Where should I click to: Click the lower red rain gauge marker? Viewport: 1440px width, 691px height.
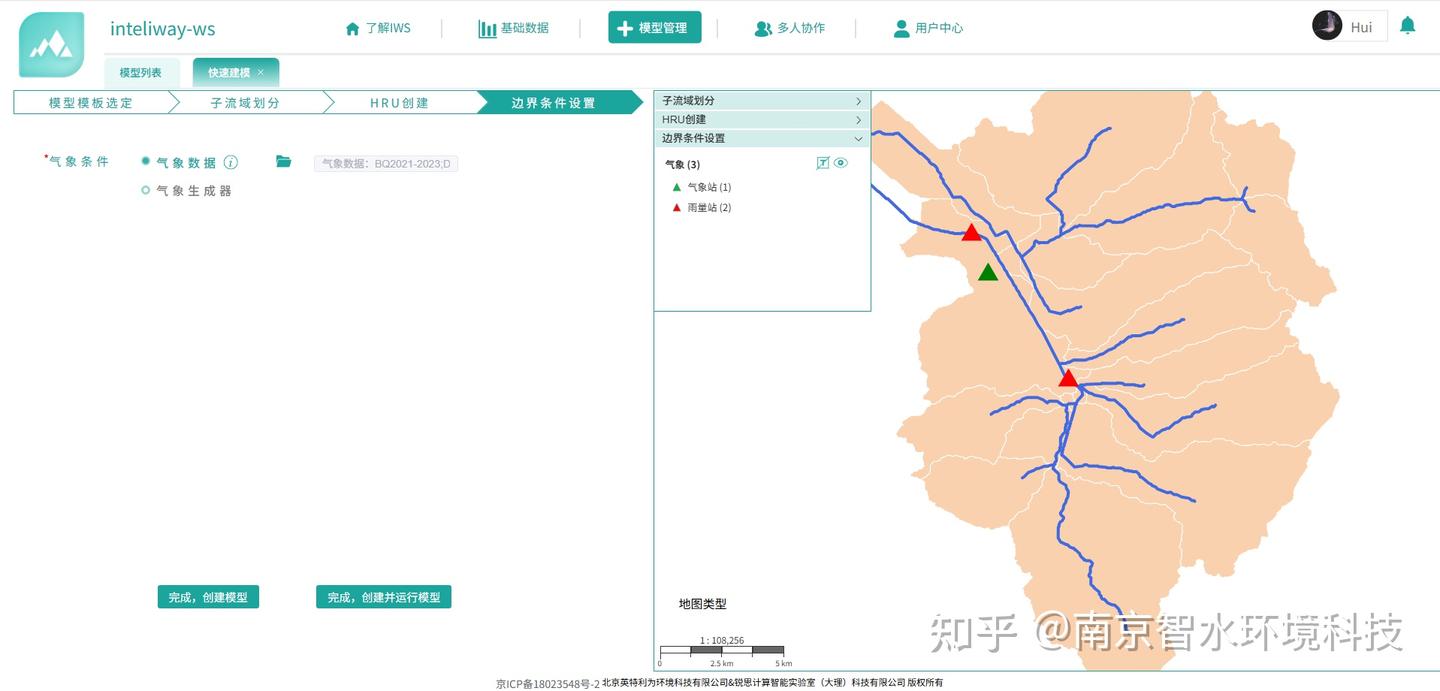pos(1068,378)
